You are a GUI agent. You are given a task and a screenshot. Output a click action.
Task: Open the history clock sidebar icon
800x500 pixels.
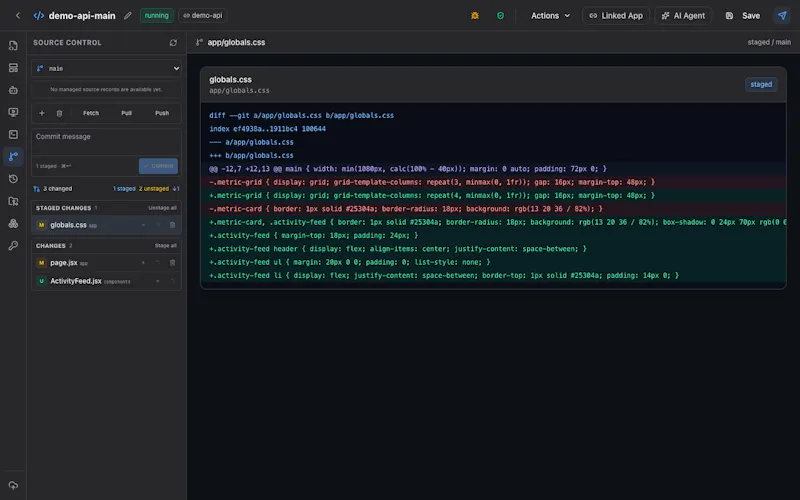pos(13,179)
